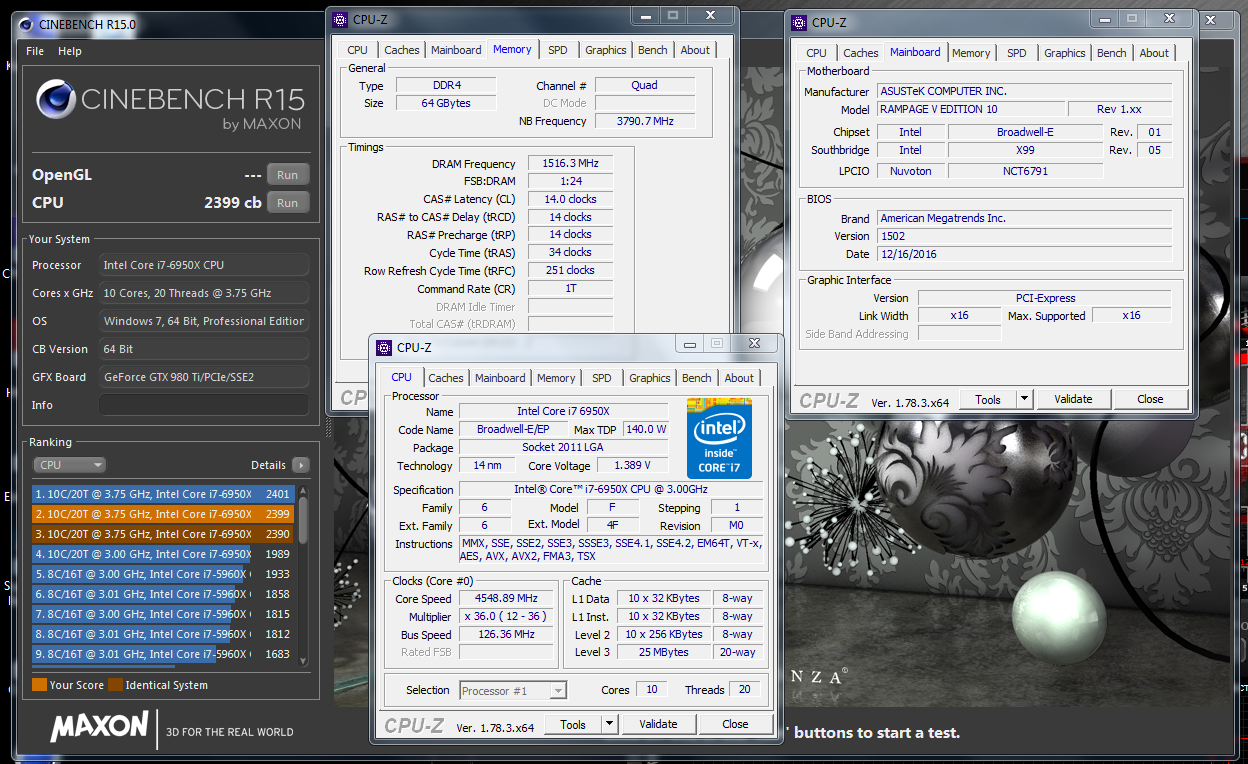Switch to Bench tab in front CPU-Z window
Screen dimensions: 1248x764
coord(697,378)
